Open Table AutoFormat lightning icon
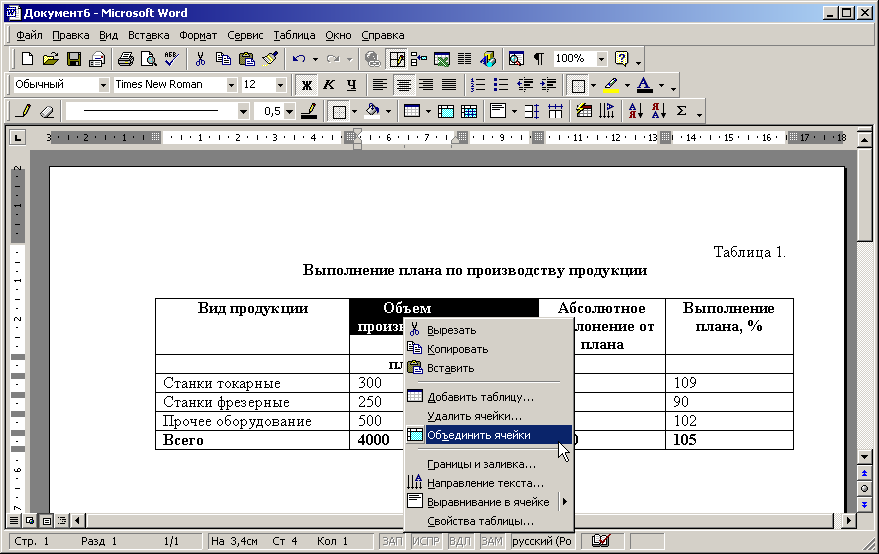 (x=584, y=111)
